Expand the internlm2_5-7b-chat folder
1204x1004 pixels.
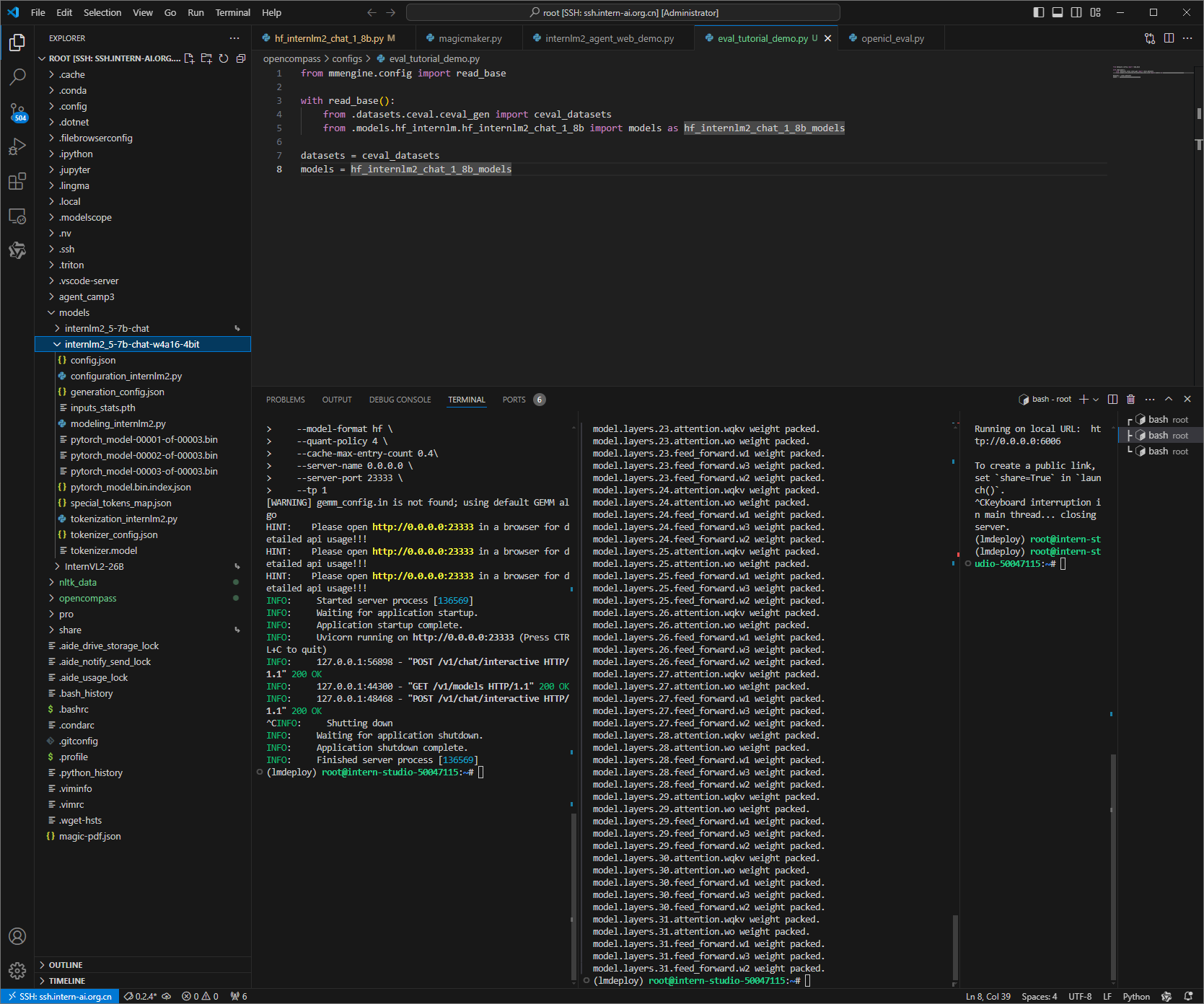click(x=143, y=328)
